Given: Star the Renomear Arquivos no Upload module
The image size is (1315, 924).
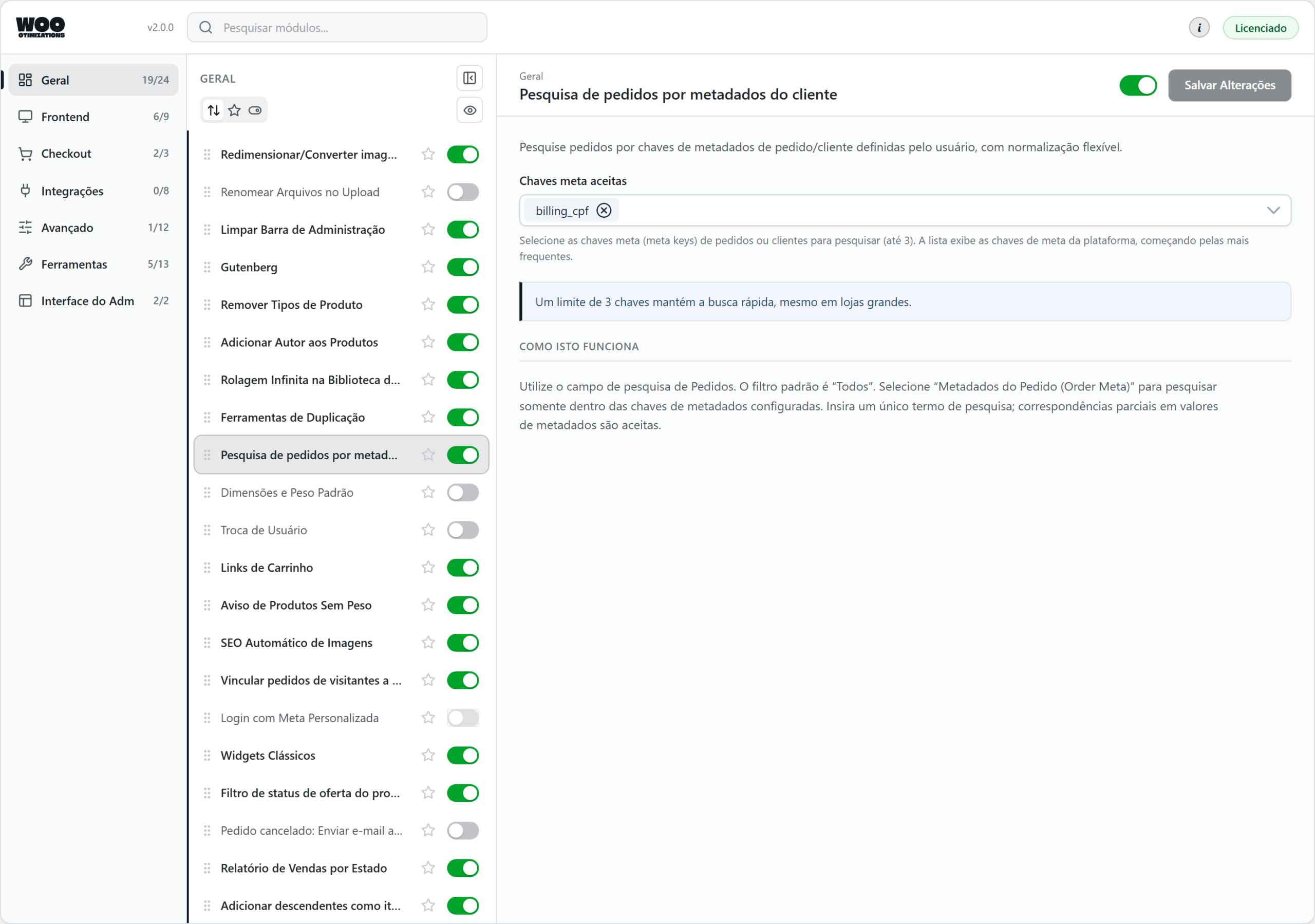Looking at the screenshot, I should [x=428, y=192].
